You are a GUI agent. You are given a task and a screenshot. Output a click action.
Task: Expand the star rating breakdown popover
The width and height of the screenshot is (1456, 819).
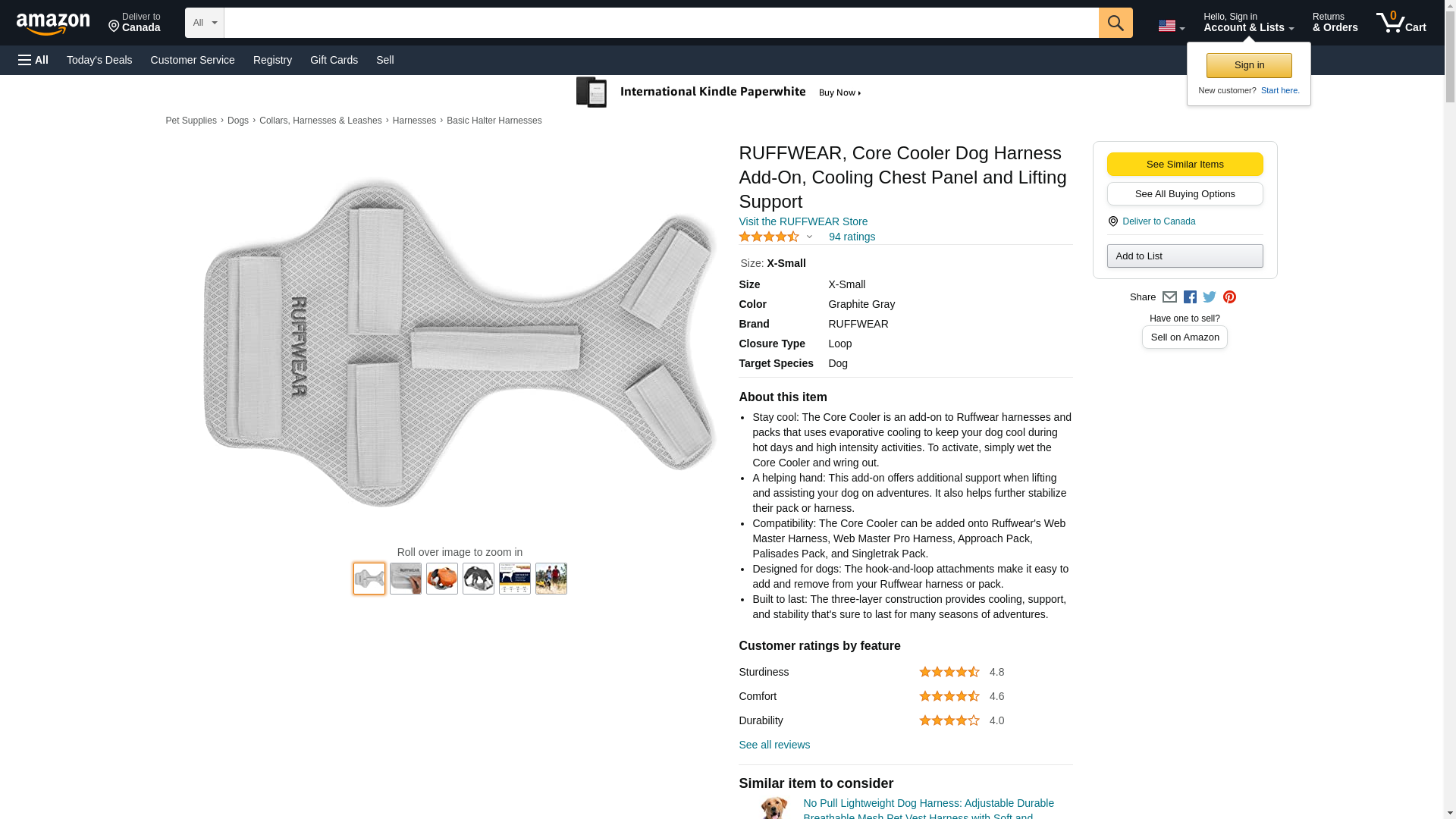[775, 237]
